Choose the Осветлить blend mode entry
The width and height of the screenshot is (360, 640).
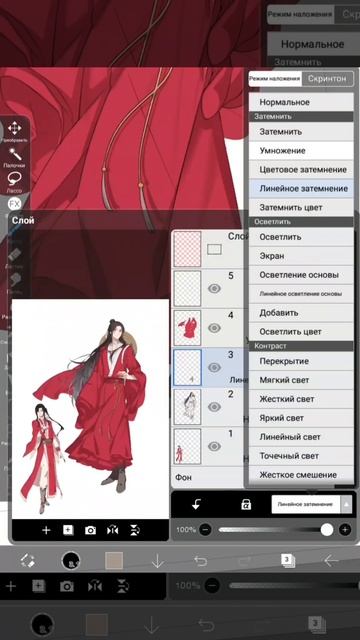pyautogui.click(x=301, y=237)
